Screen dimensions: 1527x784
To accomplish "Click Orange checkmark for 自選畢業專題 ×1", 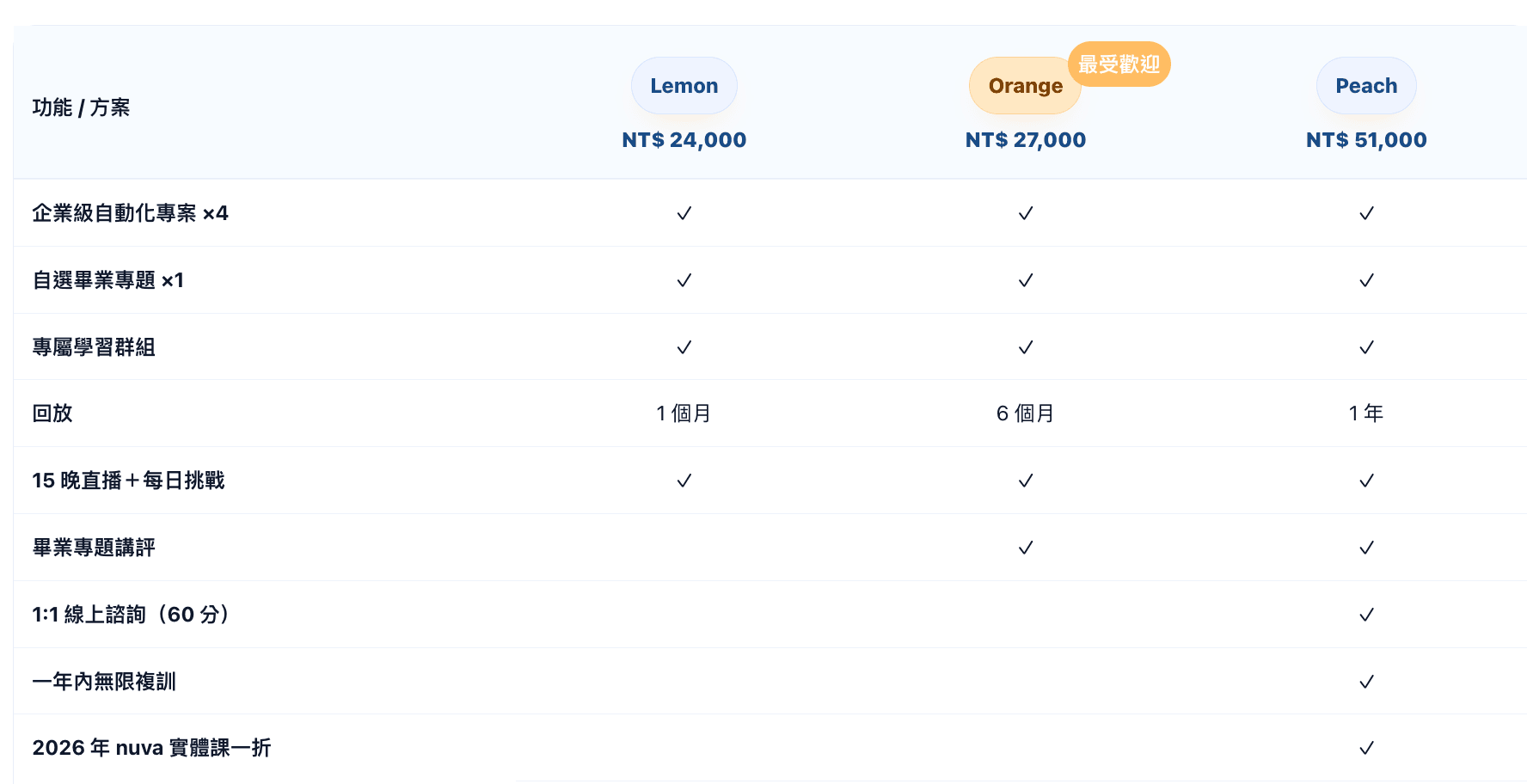I will point(1025,280).
